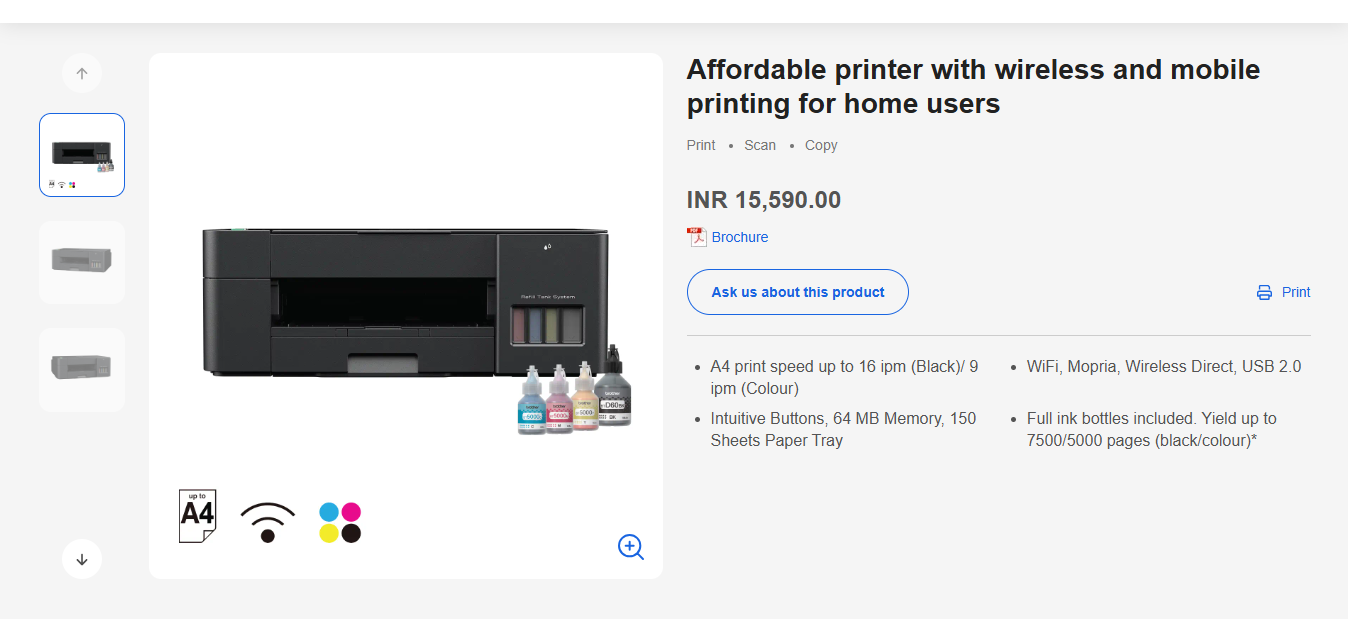1348x632 pixels.
Task: Click the Print link on the right
Action: 1295,291
